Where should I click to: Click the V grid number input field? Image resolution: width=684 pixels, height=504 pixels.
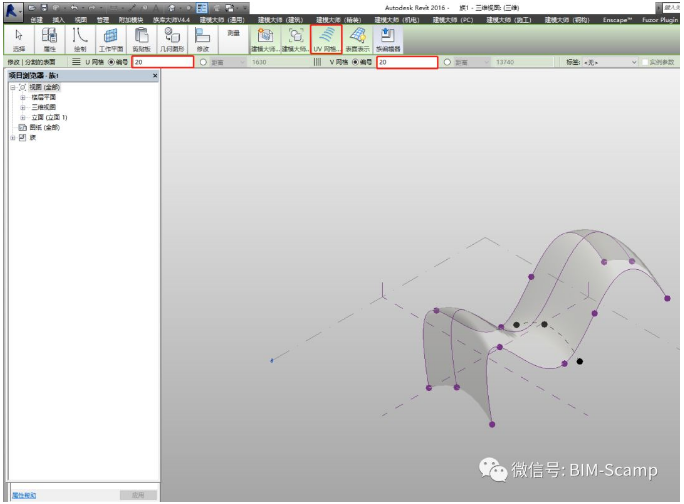coord(406,62)
